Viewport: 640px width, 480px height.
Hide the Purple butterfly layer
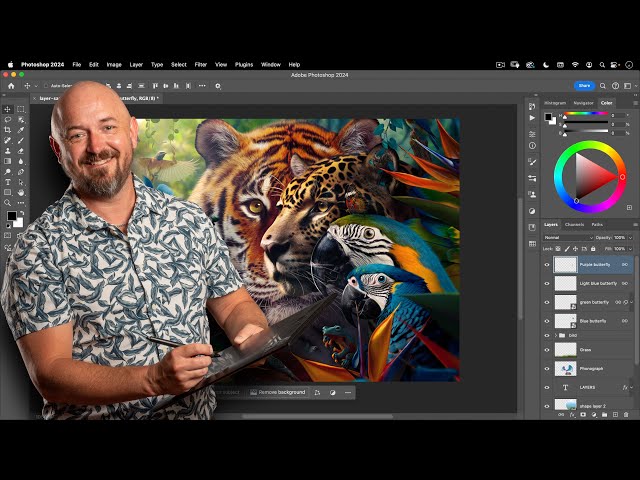pyautogui.click(x=547, y=265)
